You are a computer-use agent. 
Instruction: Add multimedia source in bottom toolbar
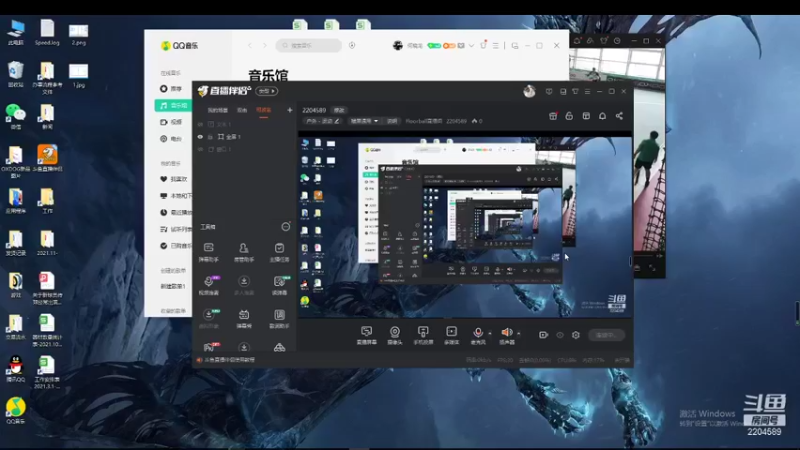[x=452, y=335]
